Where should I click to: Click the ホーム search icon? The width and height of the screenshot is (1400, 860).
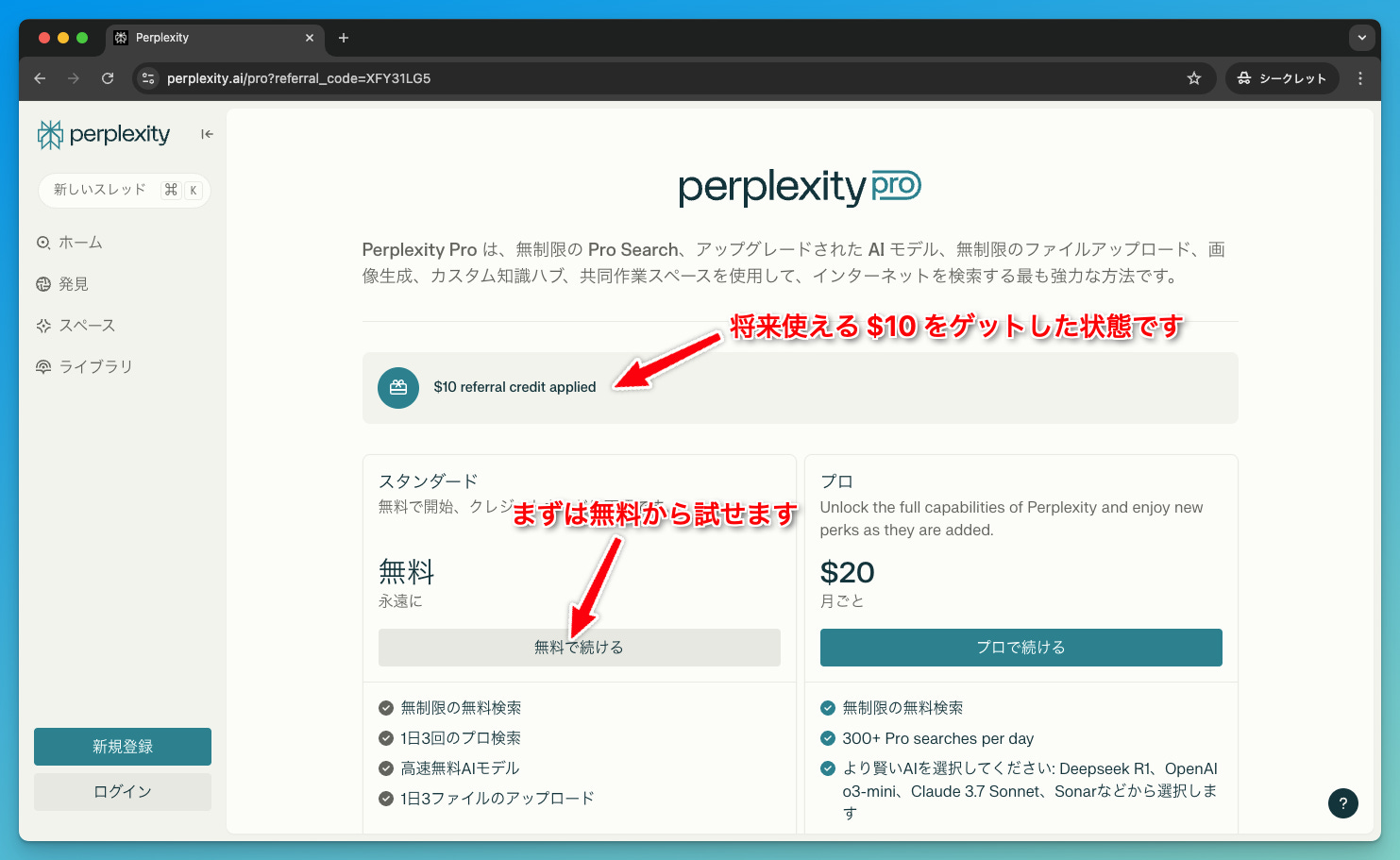click(43, 243)
